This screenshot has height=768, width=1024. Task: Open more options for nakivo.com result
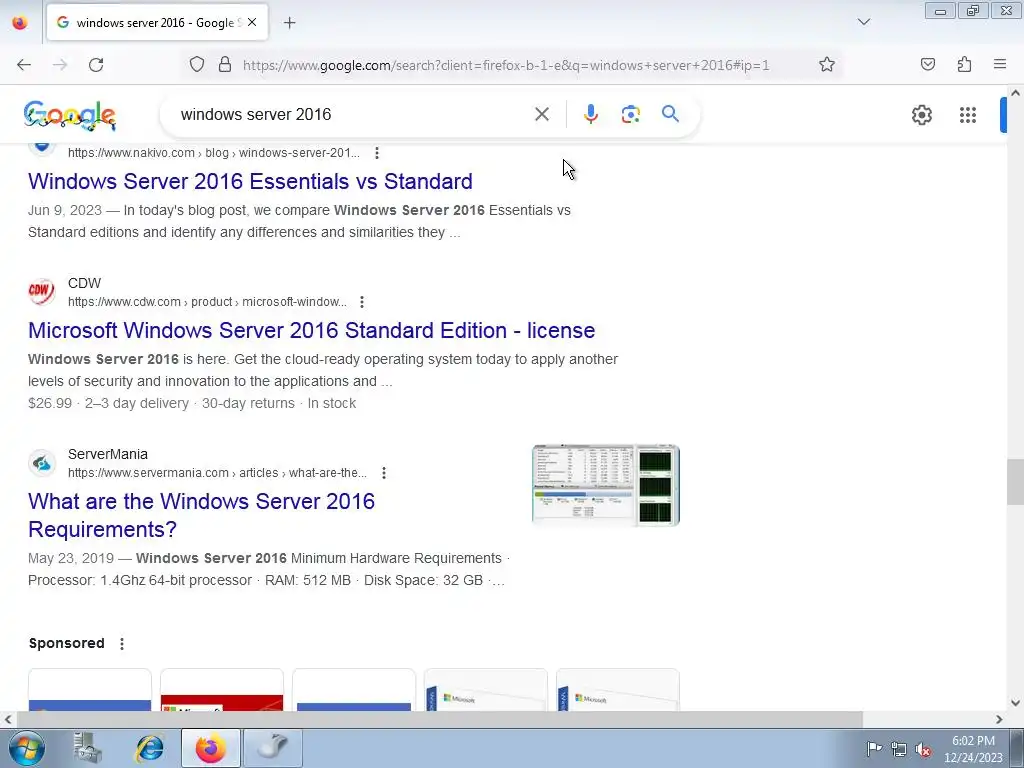[377, 153]
